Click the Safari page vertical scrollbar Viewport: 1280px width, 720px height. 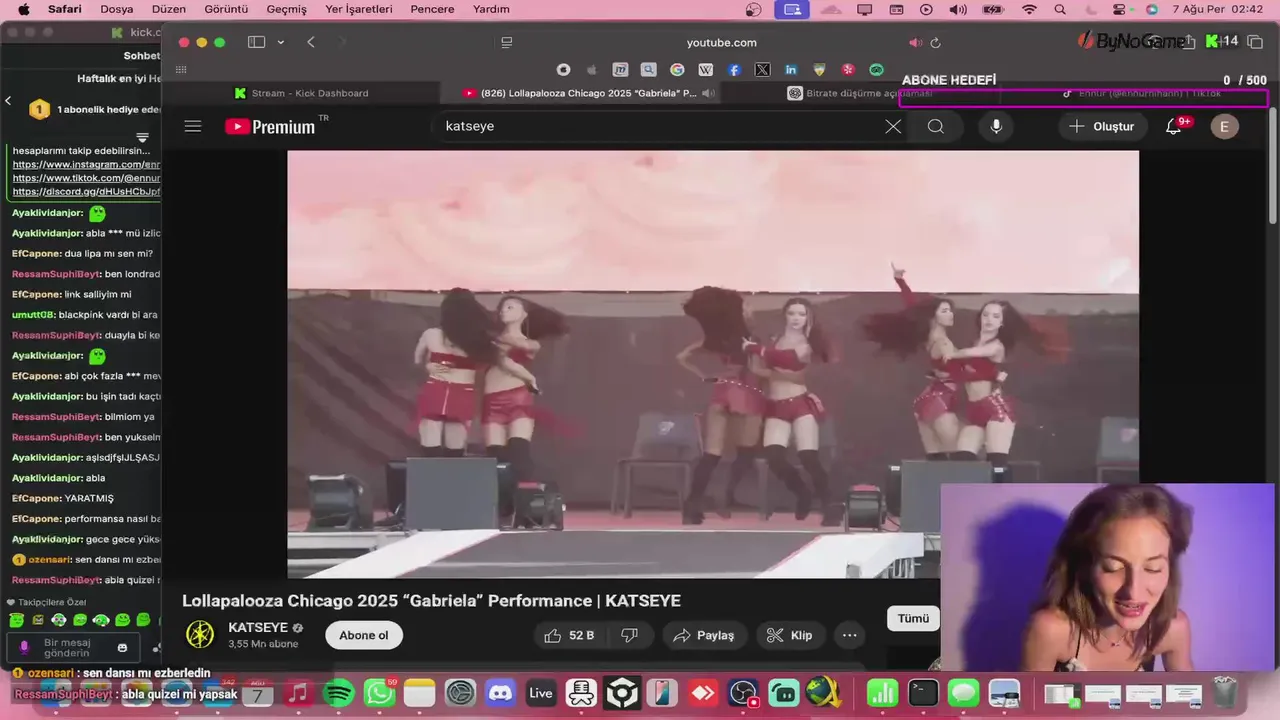[x=1273, y=165]
